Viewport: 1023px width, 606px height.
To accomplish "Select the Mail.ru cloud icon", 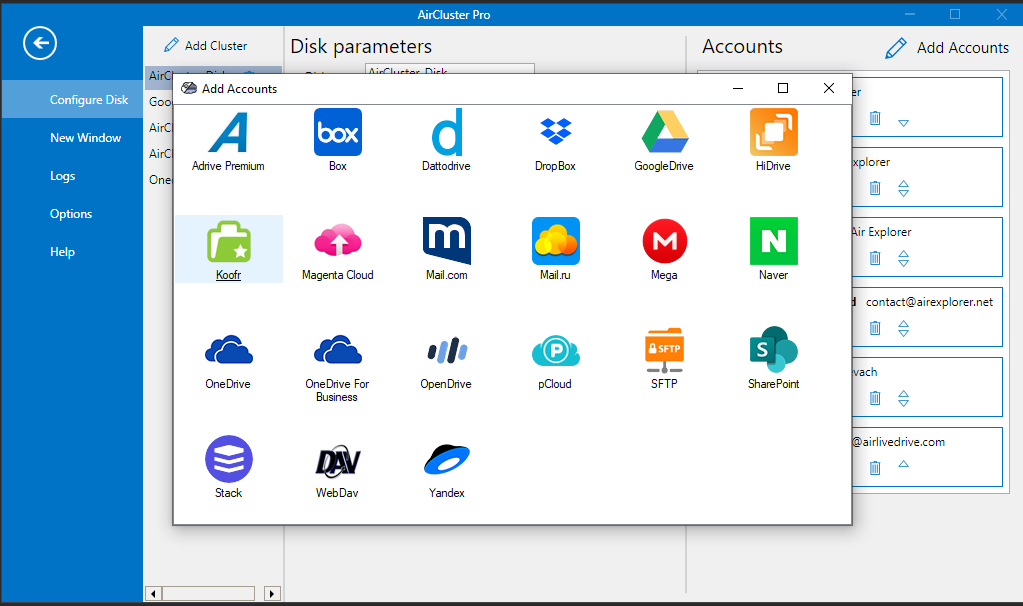I will (555, 241).
